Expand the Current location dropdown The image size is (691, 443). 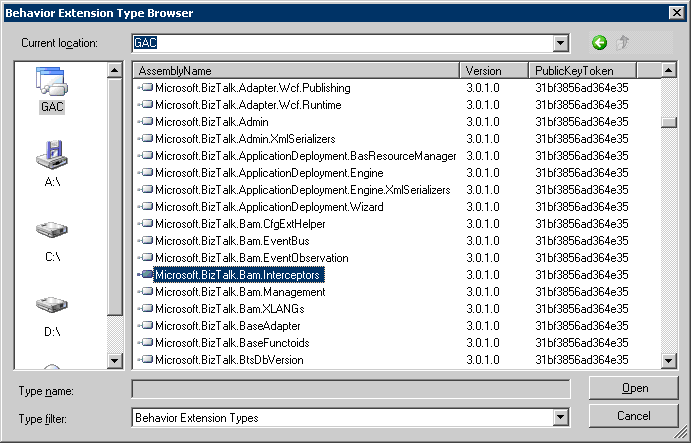coord(561,43)
